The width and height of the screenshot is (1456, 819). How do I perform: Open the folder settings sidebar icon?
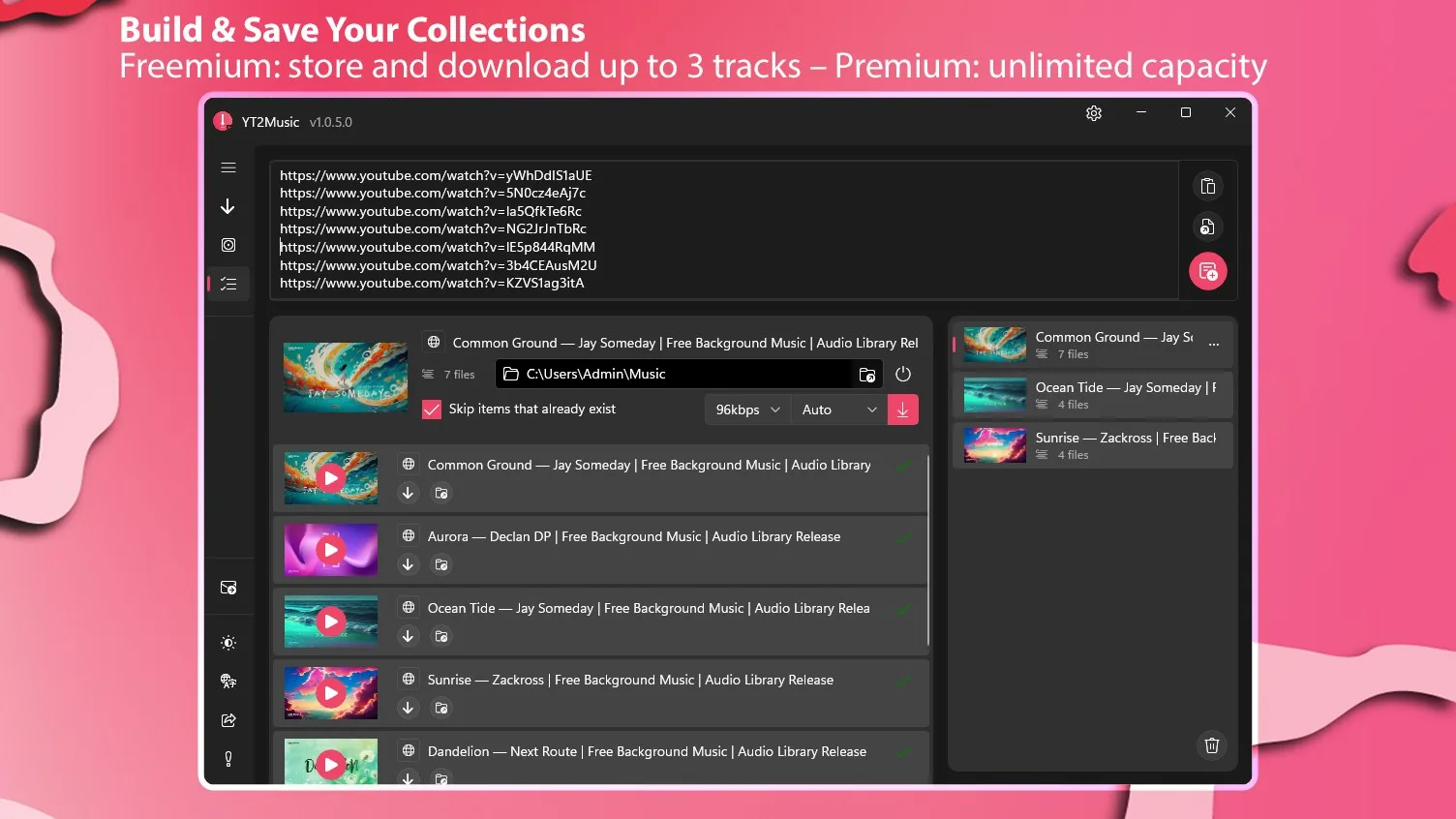tap(228, 588)
